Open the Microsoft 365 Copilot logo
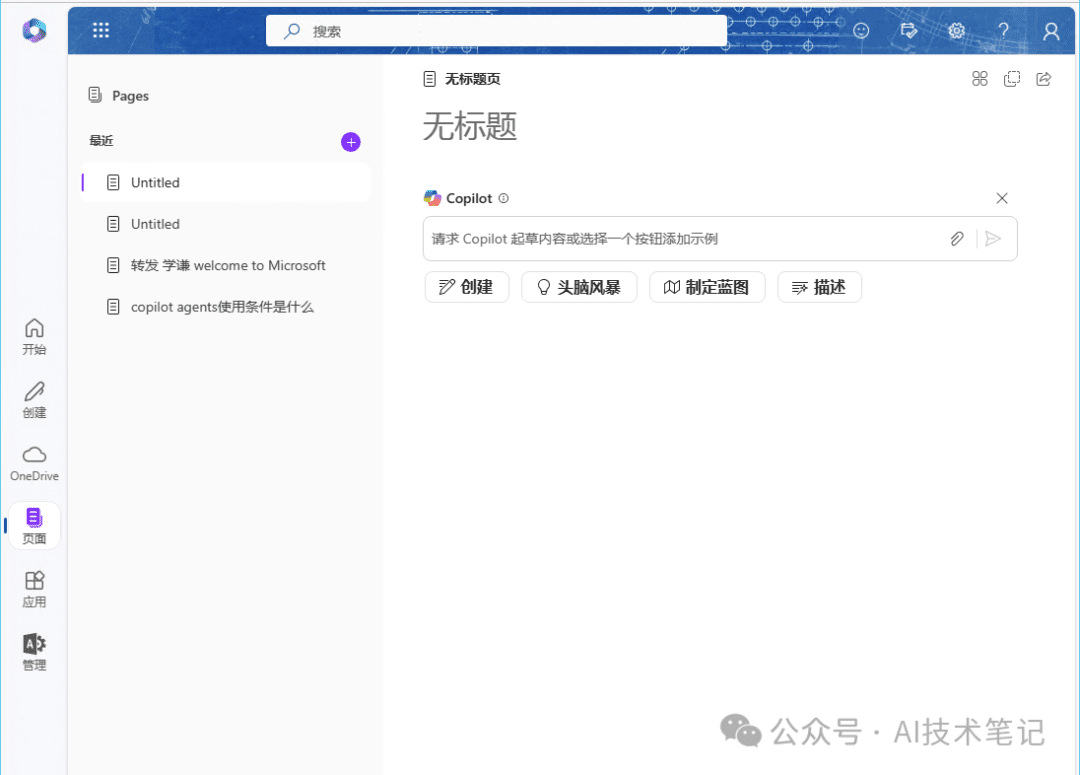Viewport: 1080px width, 775px height. [x=34, y=30]
